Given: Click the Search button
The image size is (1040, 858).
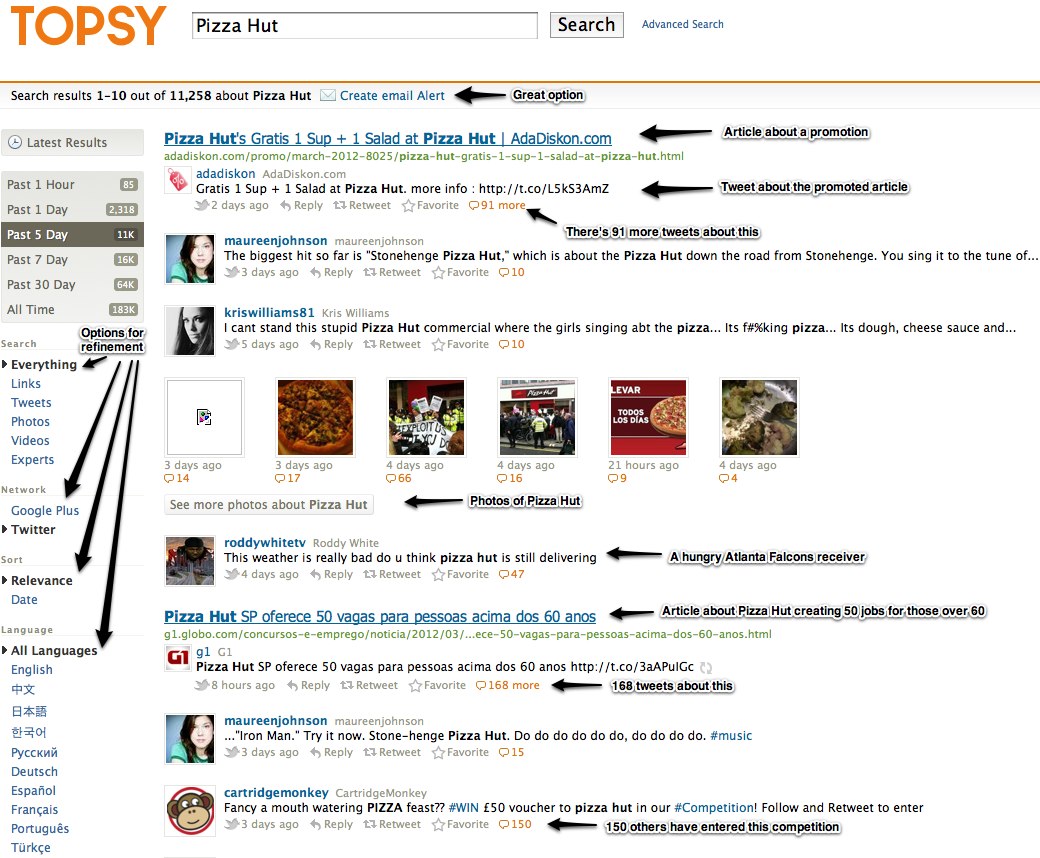Looking at the screenshot, I should tap(586, 25).
